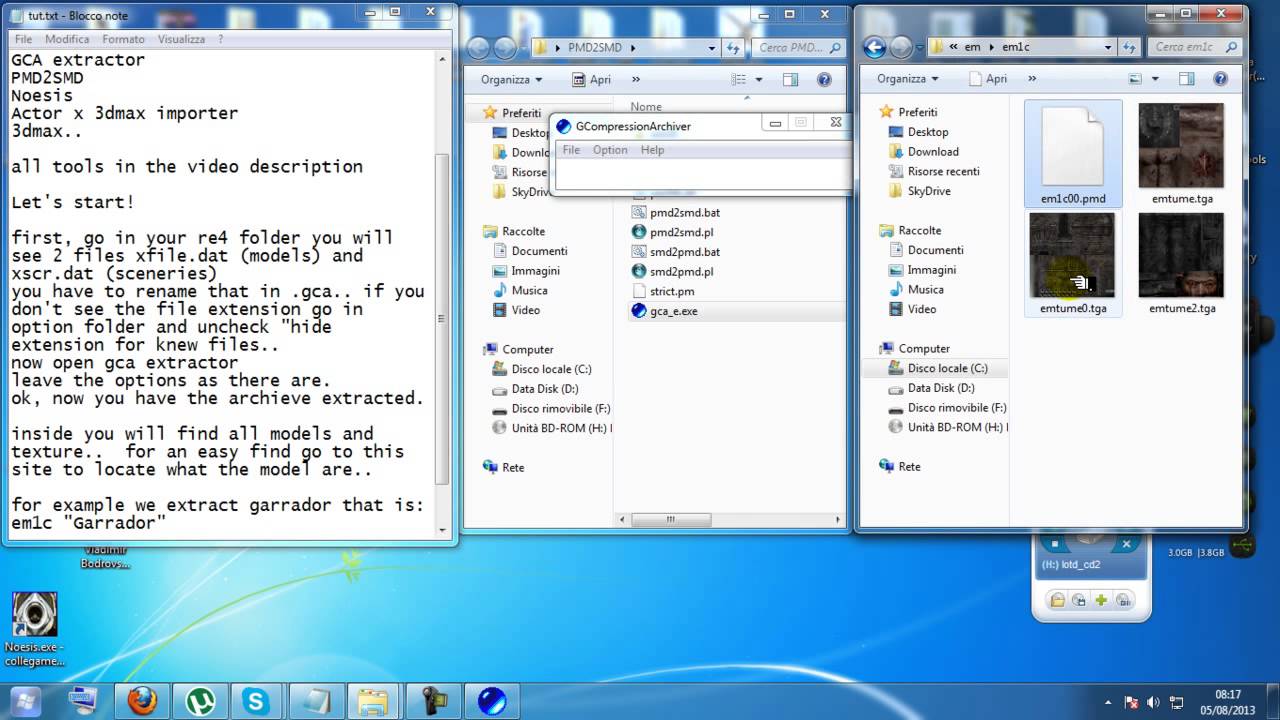This screenshot has height=720, width=1280.
Task: Toggle preview pane in PMD2SMD window
Action: [791, 79]
